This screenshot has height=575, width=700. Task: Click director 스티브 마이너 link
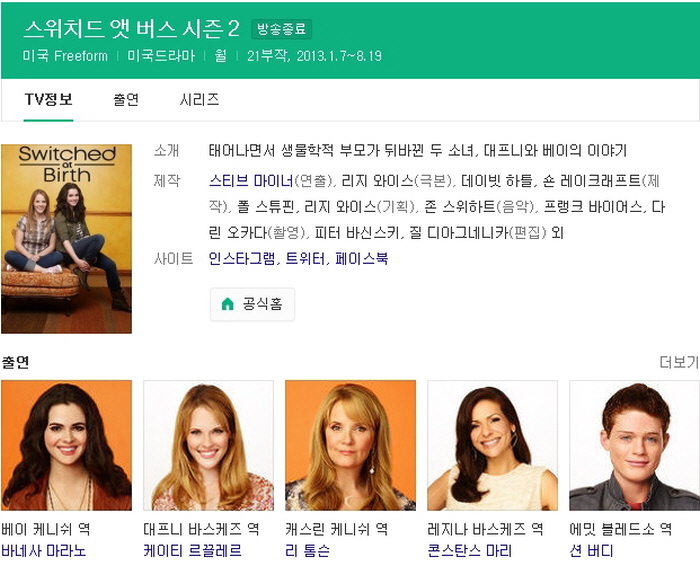click(x=251, y=181)
